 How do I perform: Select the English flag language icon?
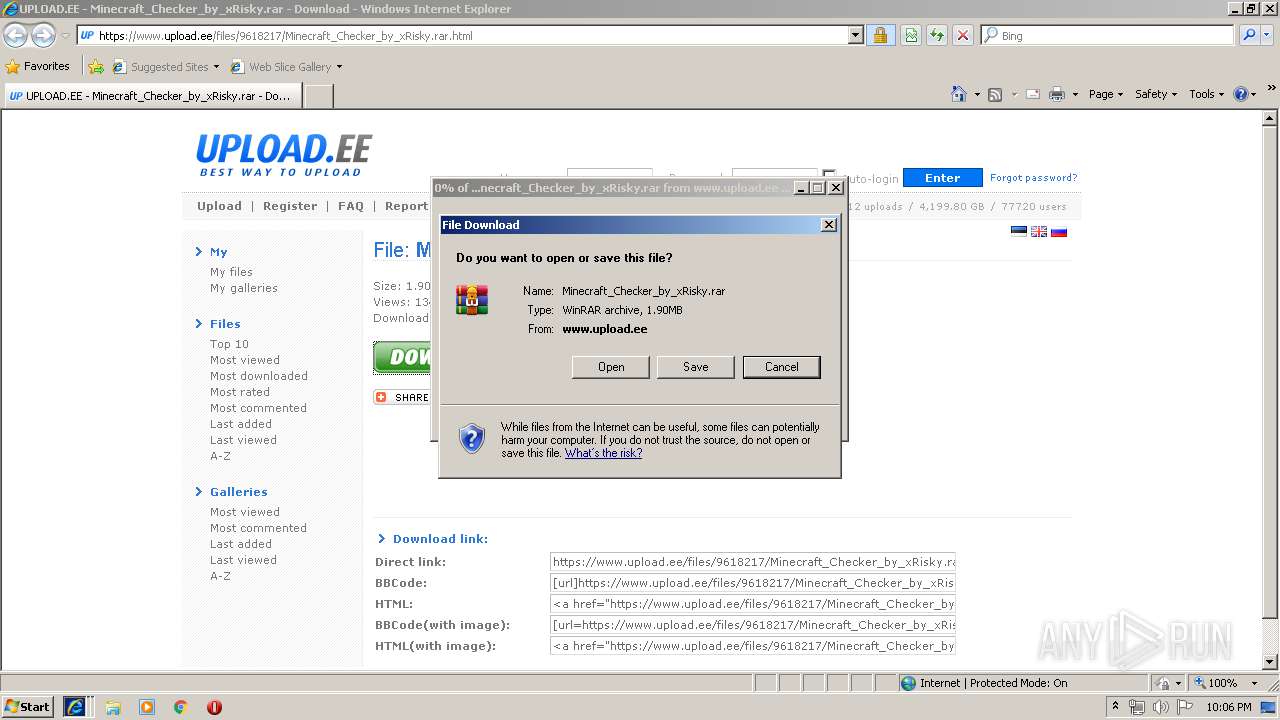click(x=1039, y=231)
